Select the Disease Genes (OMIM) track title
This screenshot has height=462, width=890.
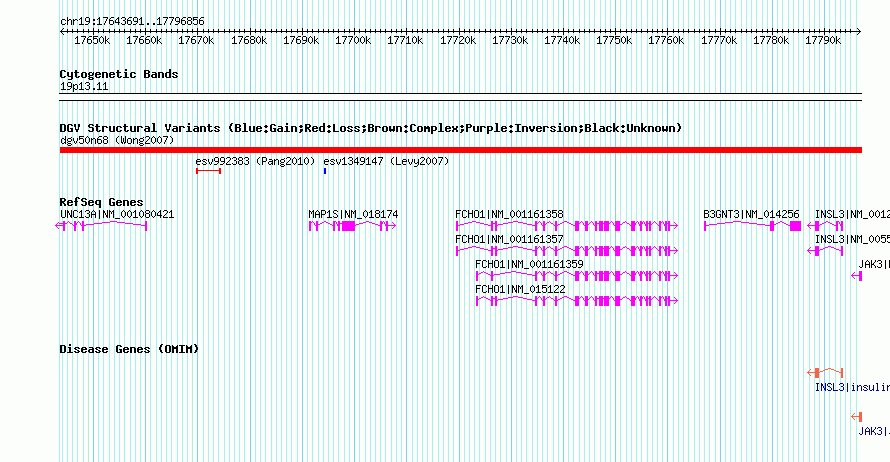pos(129,349)
